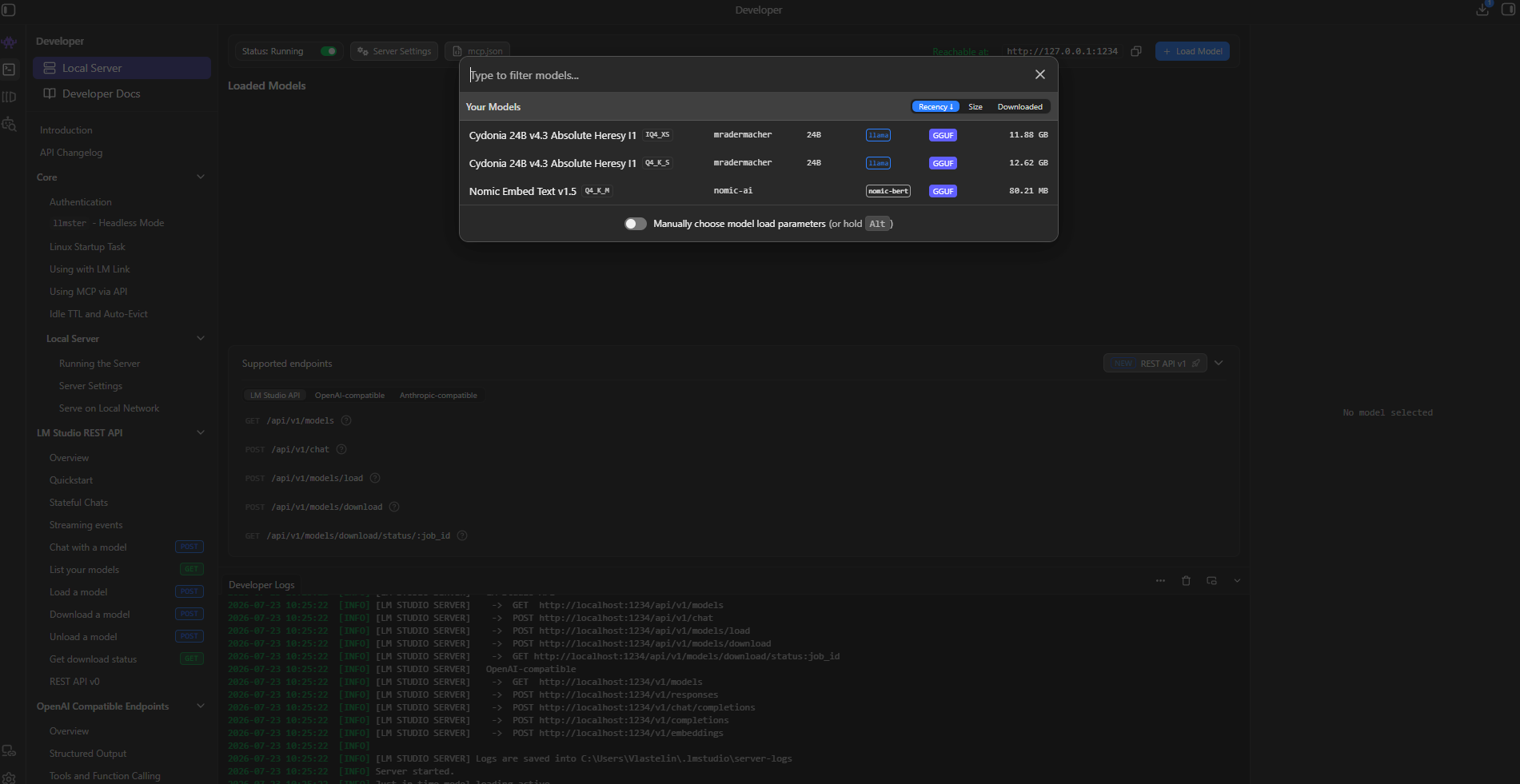
Task: Select the OpenAI-compatible endpoints tab
Action: (x=349, y=396)
